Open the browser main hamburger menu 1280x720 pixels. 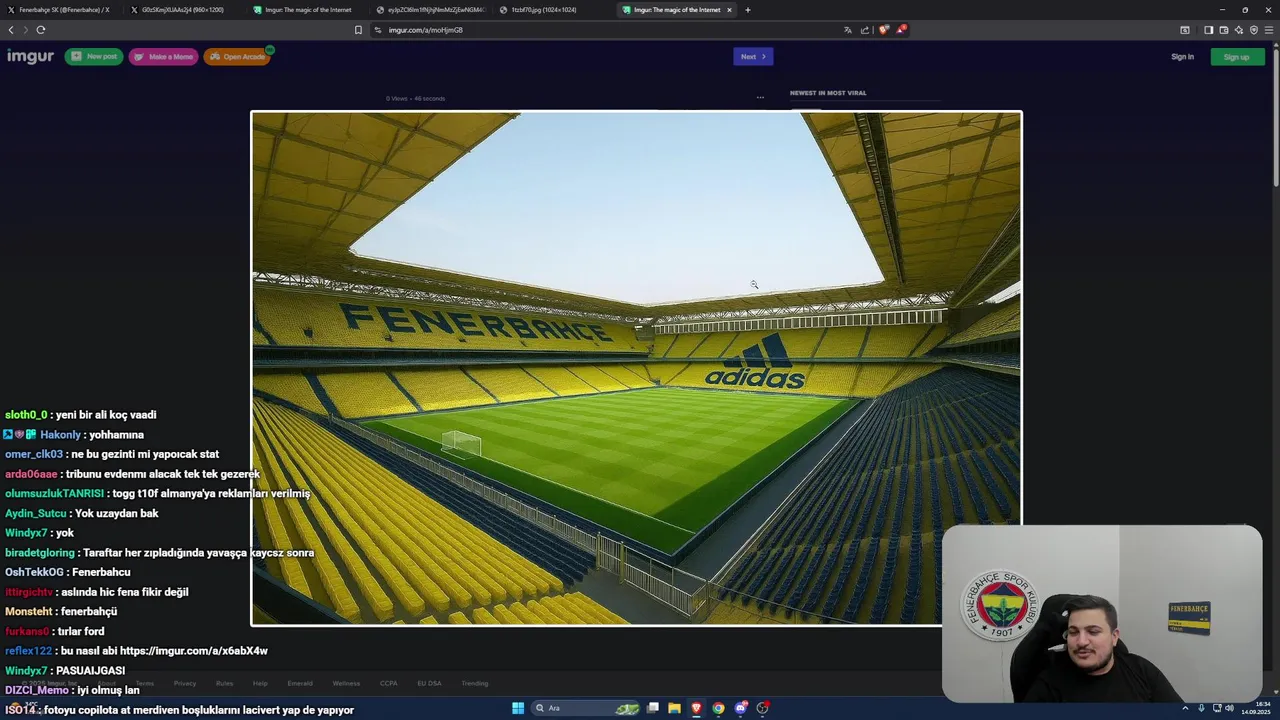(x=1269, y=30)
